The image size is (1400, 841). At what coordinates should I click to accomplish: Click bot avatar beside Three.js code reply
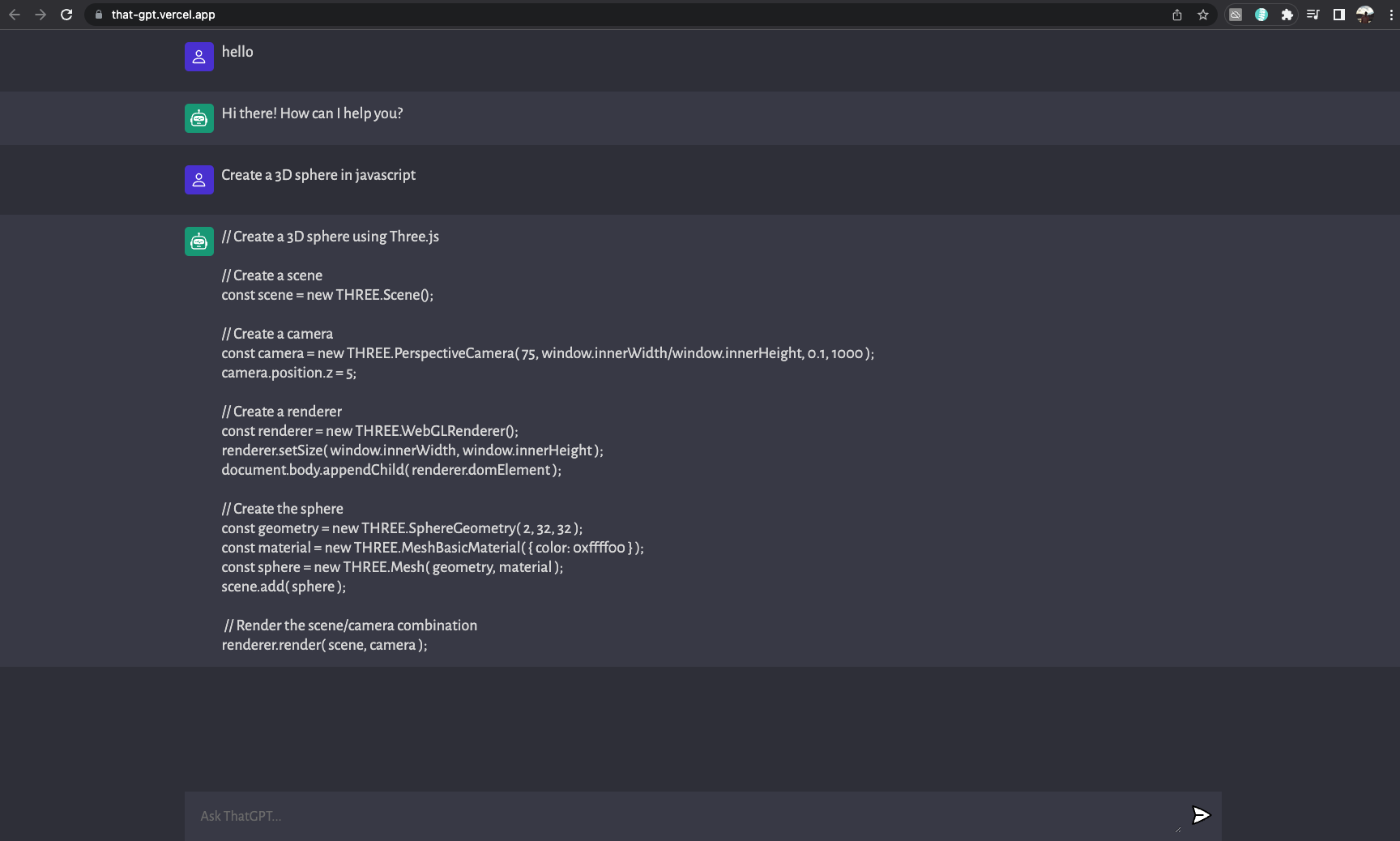click(x=199, y=241)
